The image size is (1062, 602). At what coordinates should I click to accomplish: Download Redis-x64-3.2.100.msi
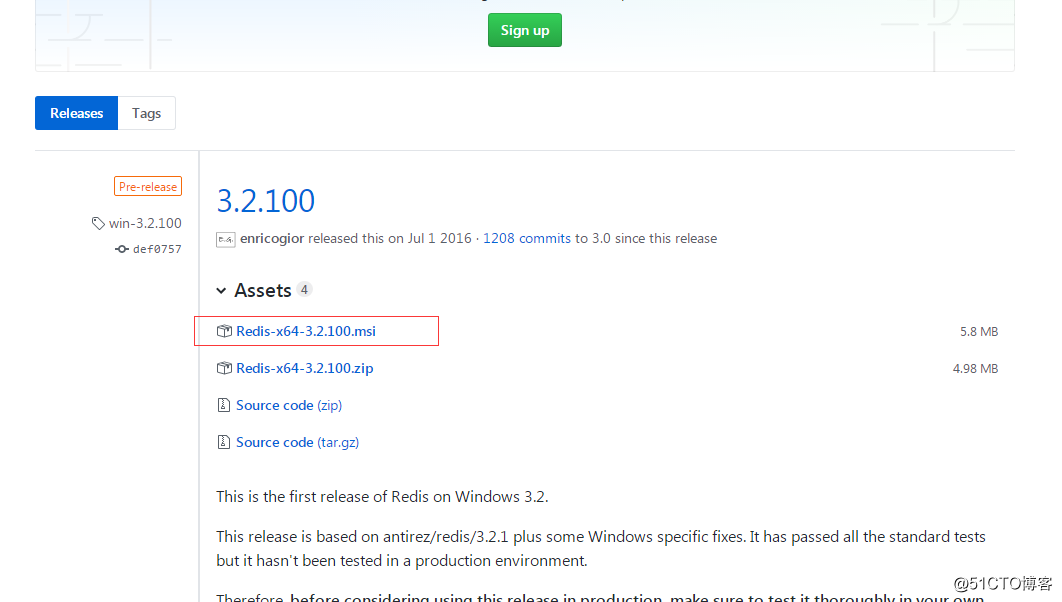tap(305, 331)
